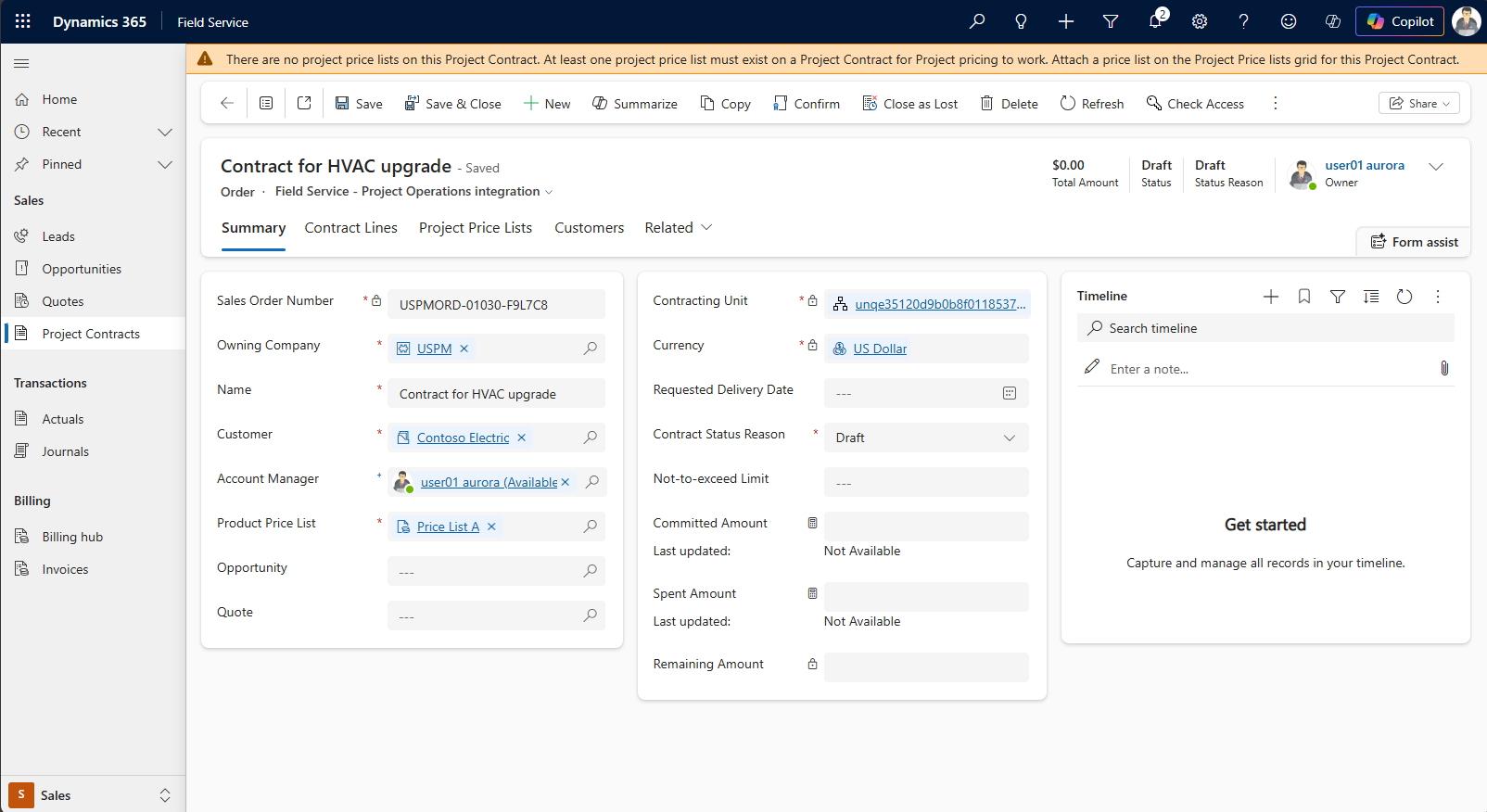Image resolution: width=1487 pixels, height=812 pixels.
Task: Remove Contoso Electric from Customer field
Action: click(522, 438)
